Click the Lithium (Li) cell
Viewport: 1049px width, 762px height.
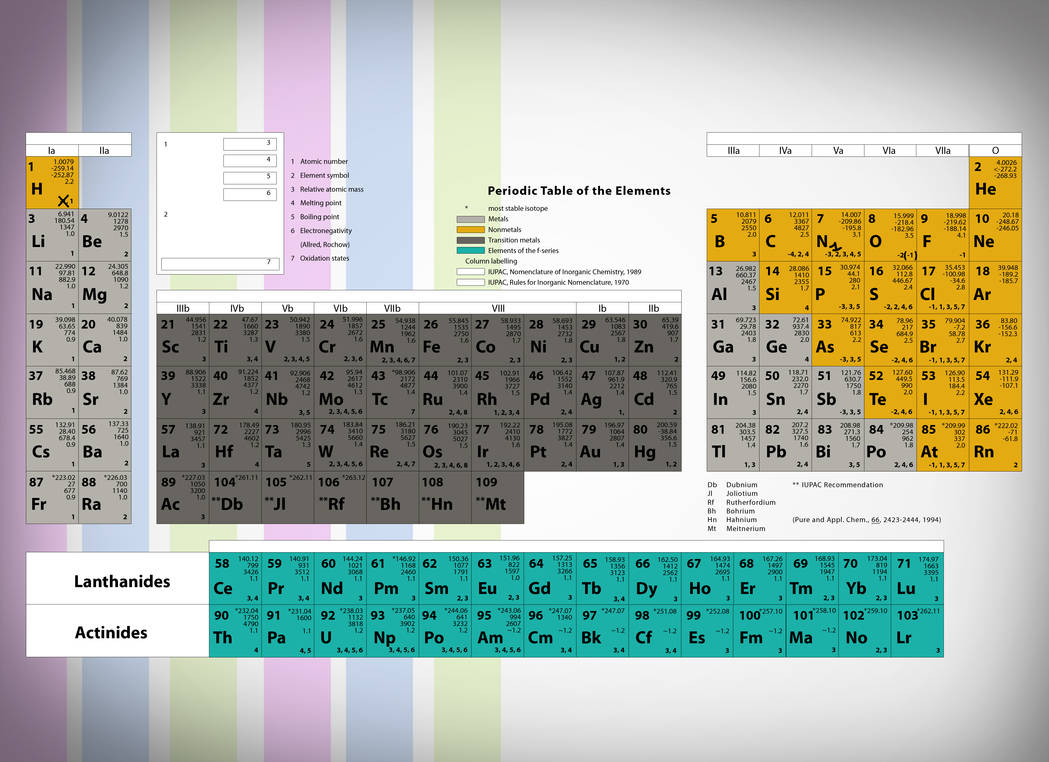[52, 235]
